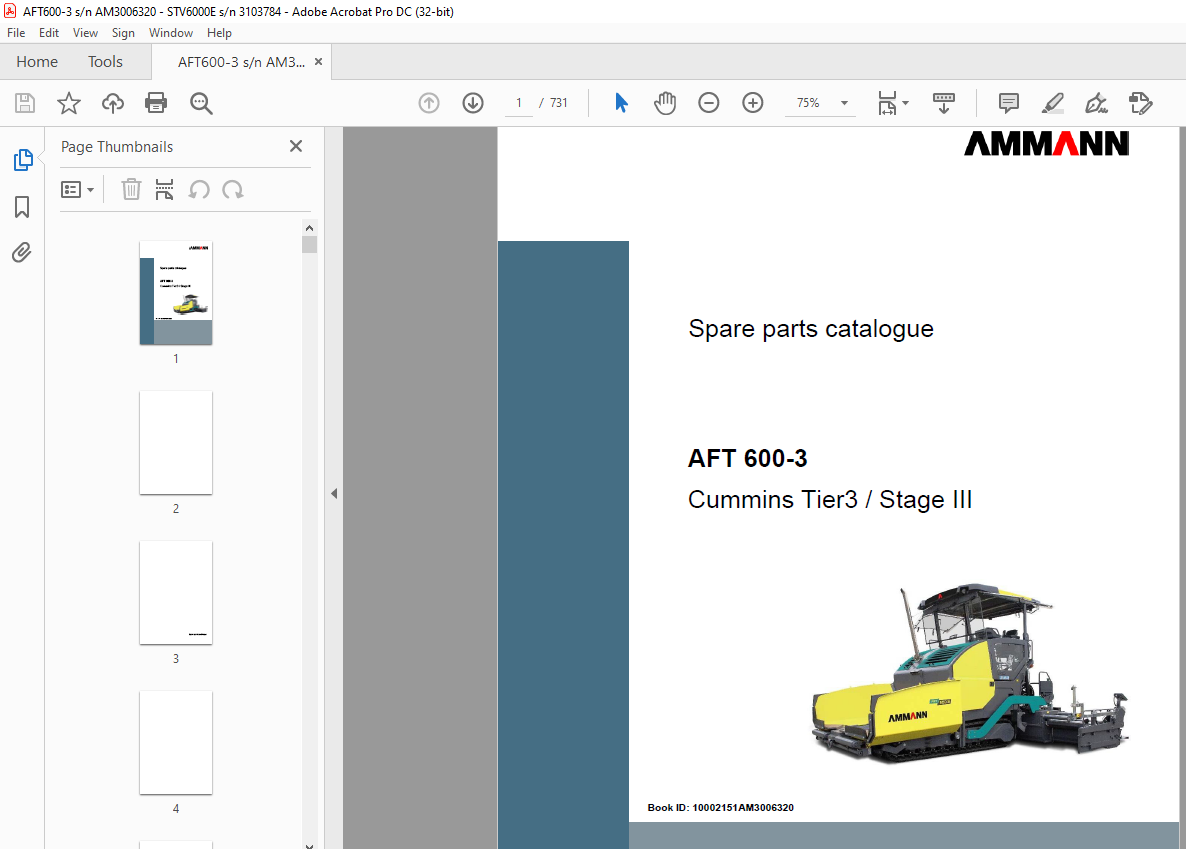
Task: Open Page Thumbnails pane icon in sidebar
Action: click(x=23, y=160)
